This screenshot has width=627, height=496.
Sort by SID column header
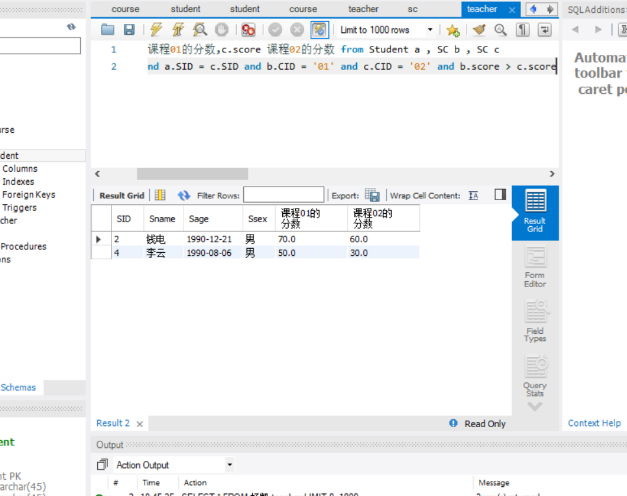127,218
